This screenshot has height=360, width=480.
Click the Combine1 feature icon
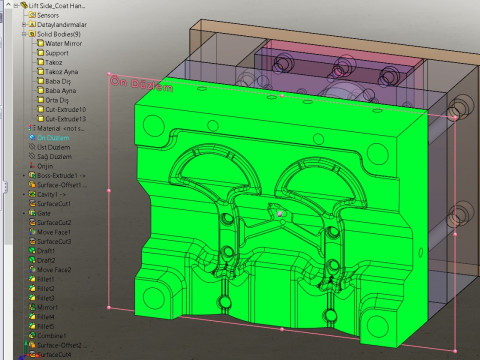[32, 335]
